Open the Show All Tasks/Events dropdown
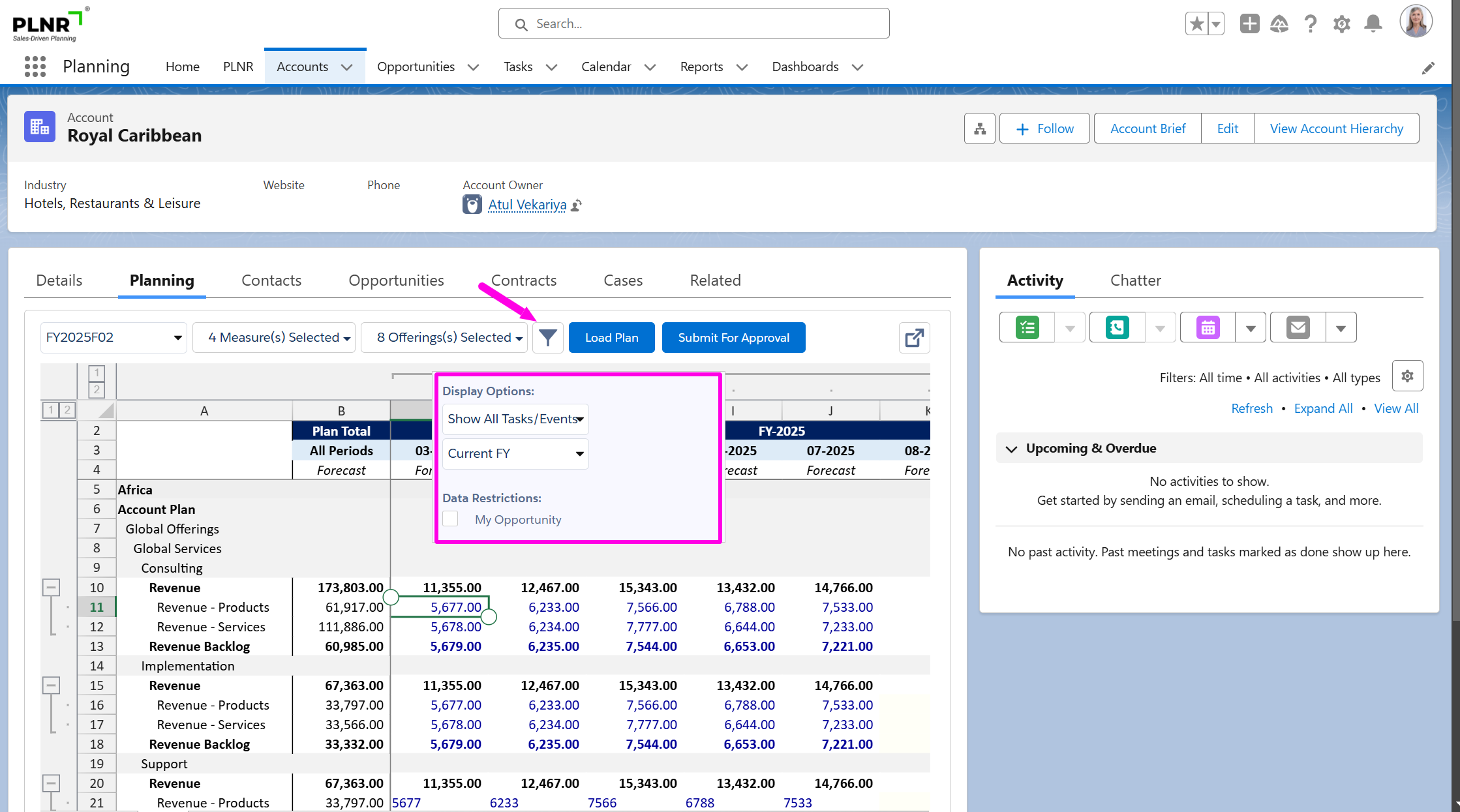Image resolution: width=1460 pixels, height=812 pixels. click(515, 419)
